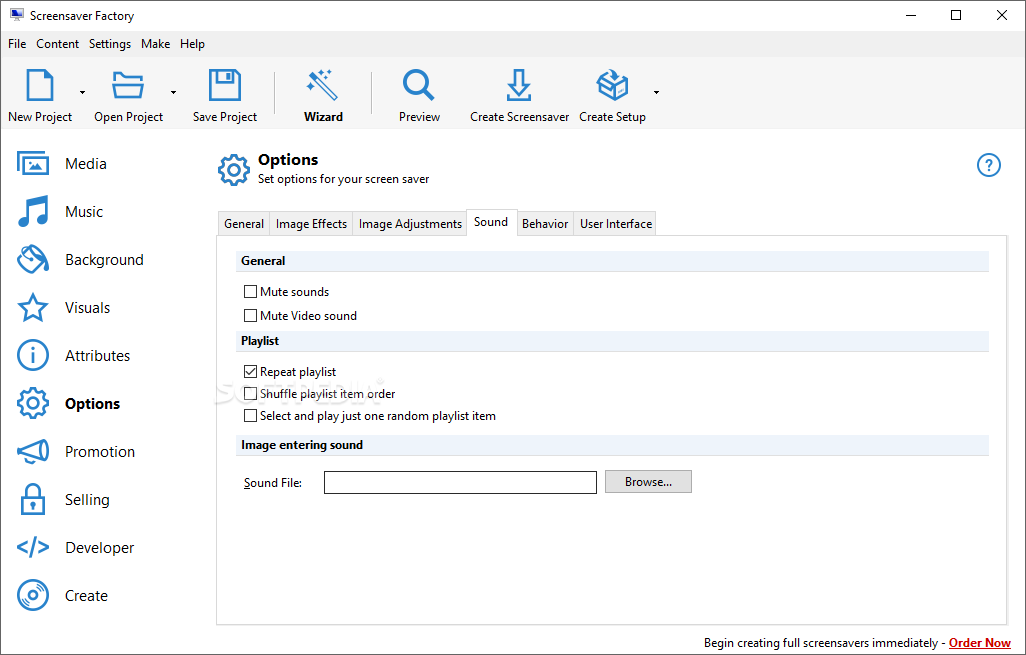This screenshot has width=1026, height=655.
Task: Click the New Project document icon
Action: click(x=40, y=85)
